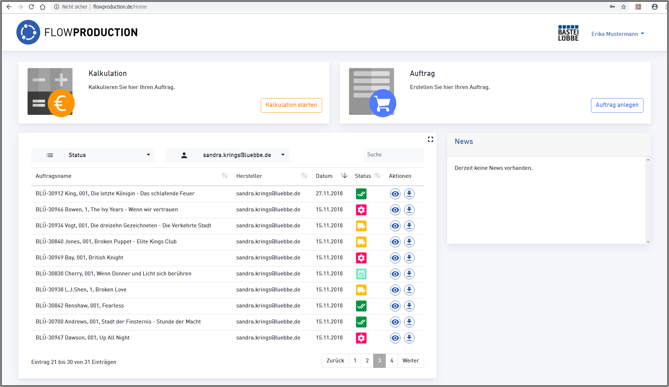This screenshot has width=669, height=387.
Task: Click the Auftrag anlegen button
Action: 617,105
